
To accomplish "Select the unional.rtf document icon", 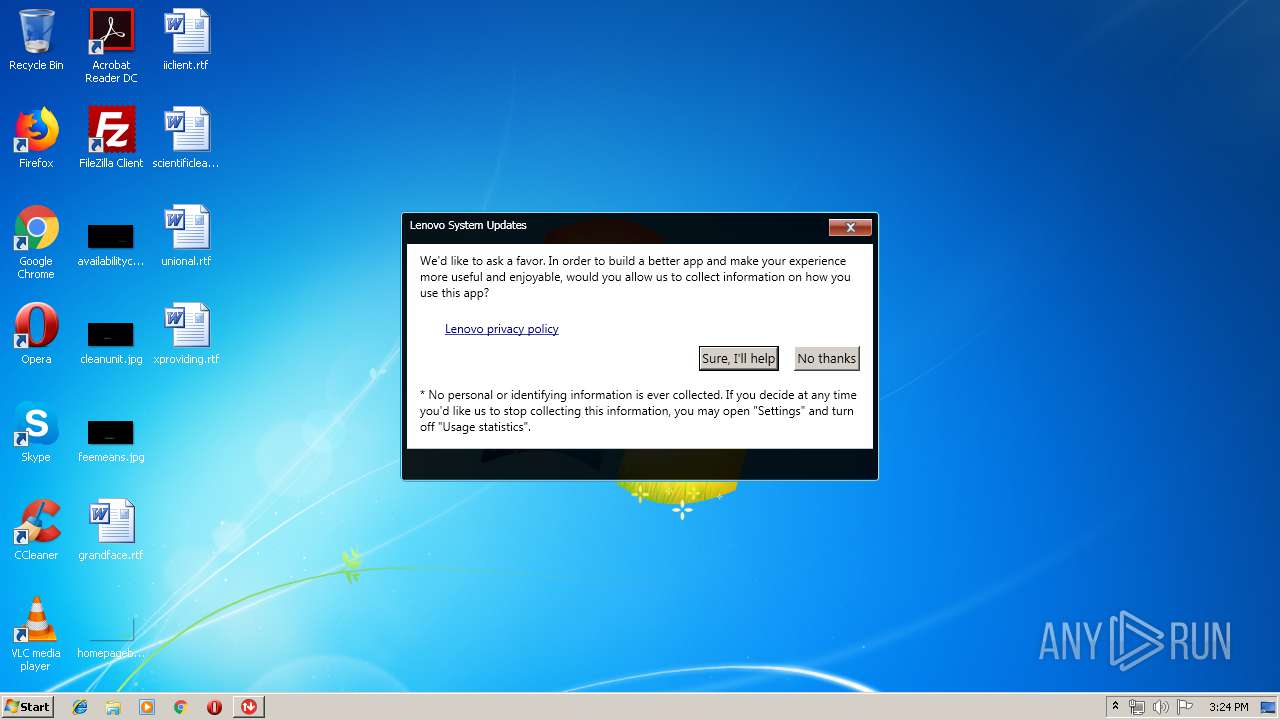I will 186,236.
